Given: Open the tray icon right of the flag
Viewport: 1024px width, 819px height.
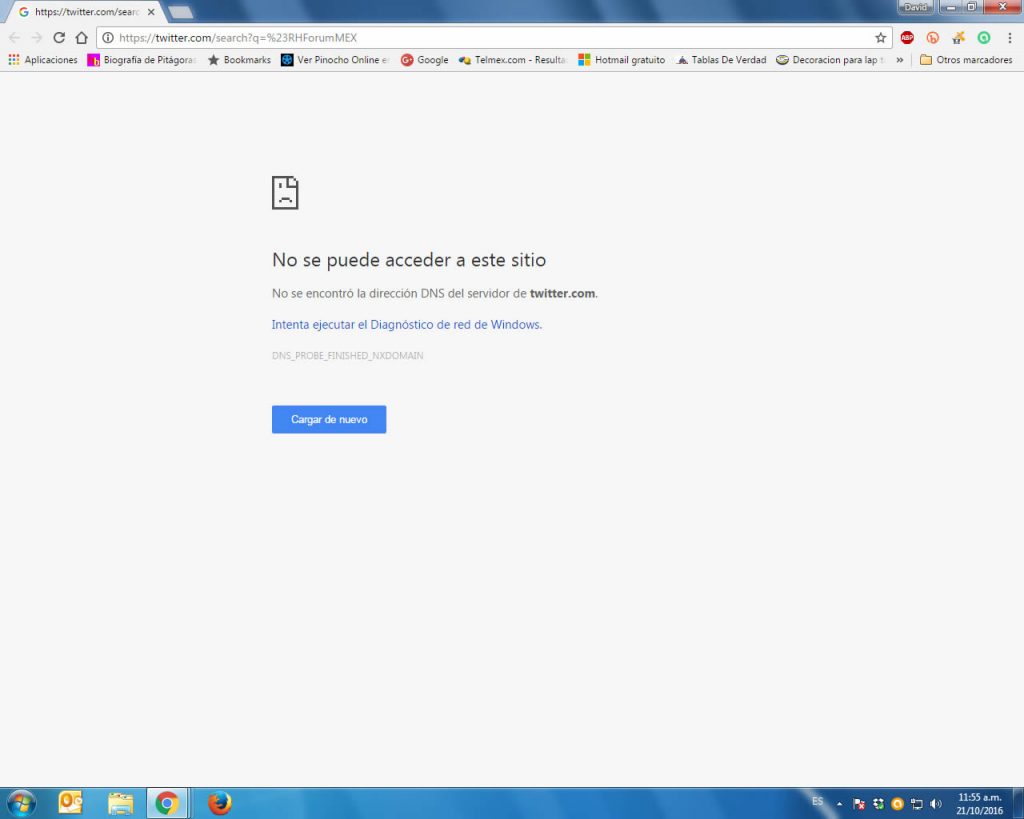Looking at the screenshot, I should coord(878,804).
